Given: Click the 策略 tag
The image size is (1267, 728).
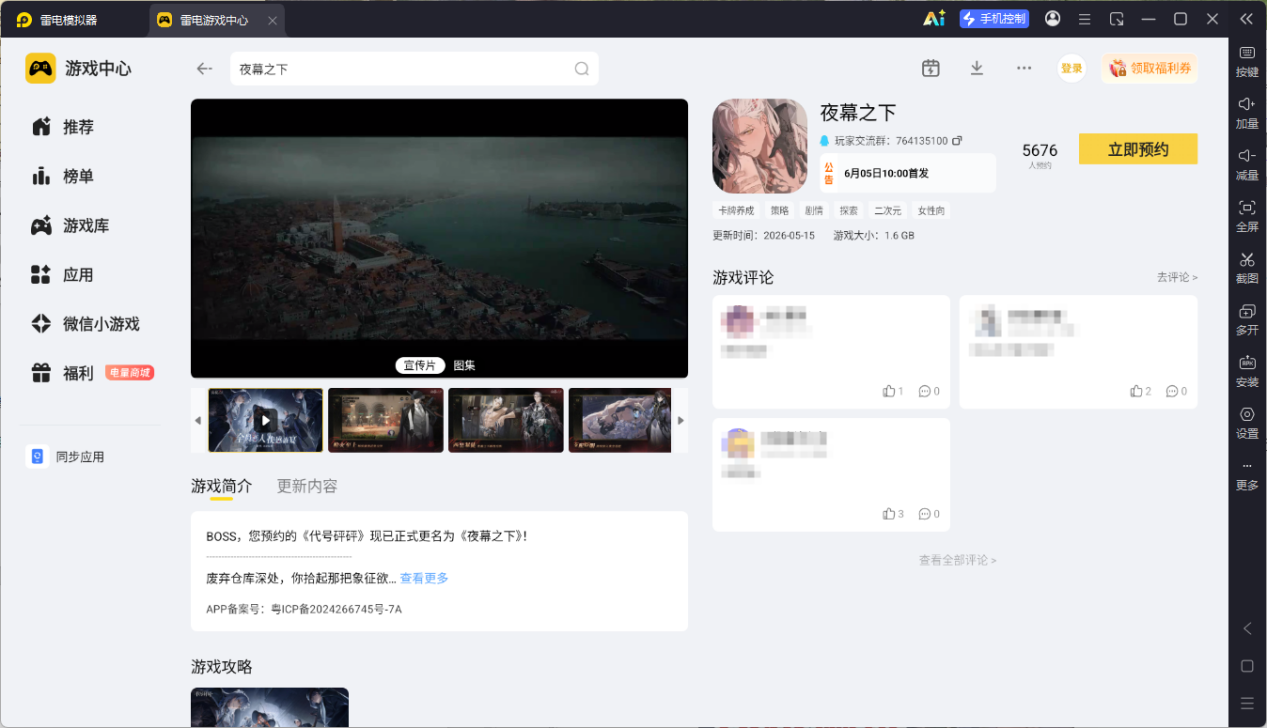Looking at the screenshot, I should 779,211.
